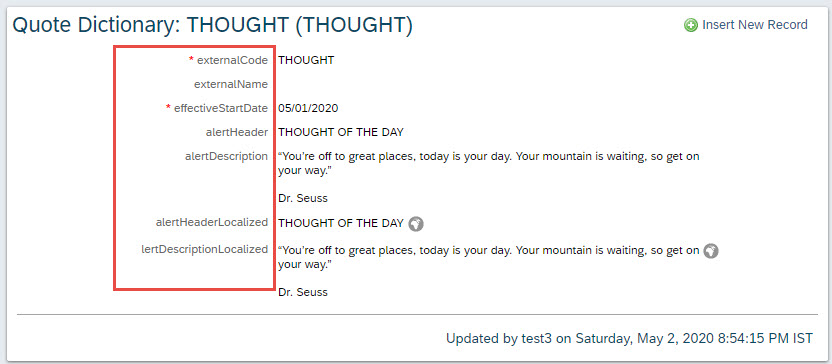Click the alertHeaderLocalized label
832x364 pixels.
tap(212, 222)
